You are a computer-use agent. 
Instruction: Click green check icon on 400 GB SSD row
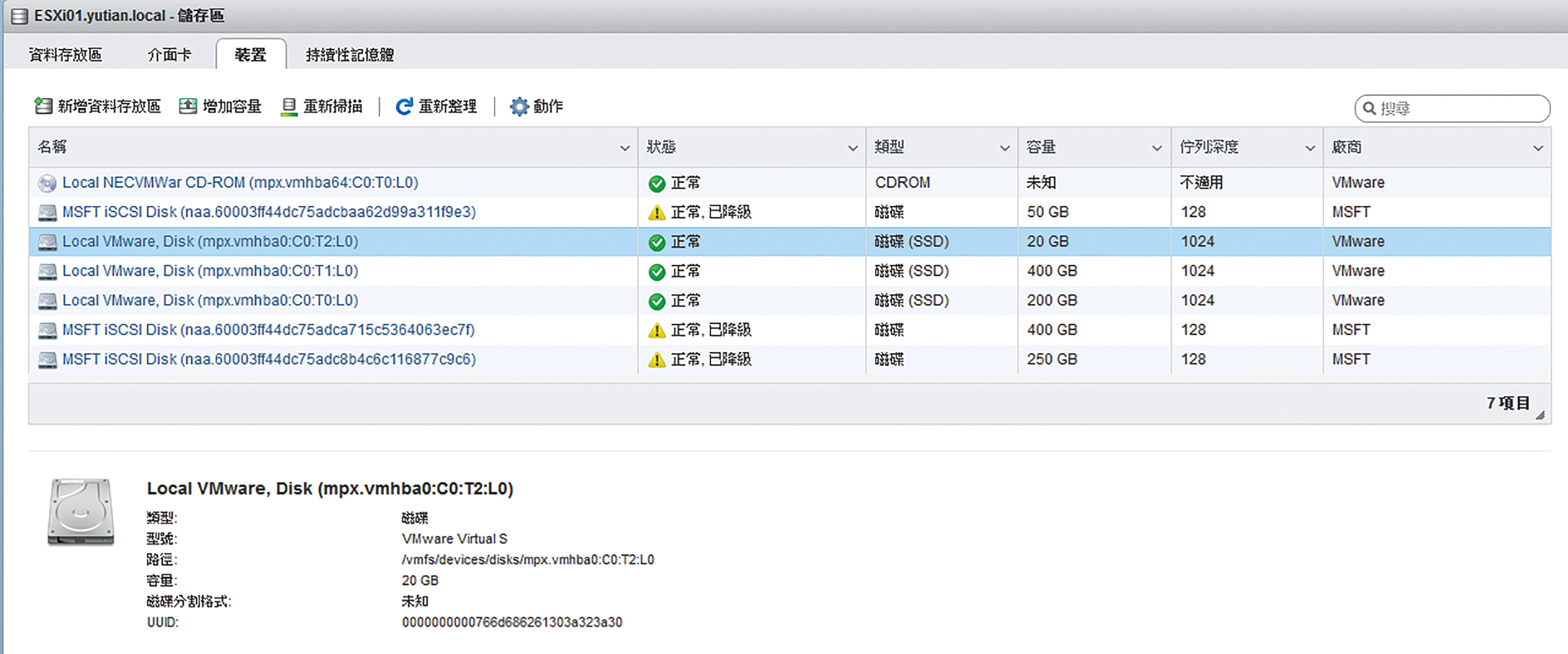click(657, 272)
